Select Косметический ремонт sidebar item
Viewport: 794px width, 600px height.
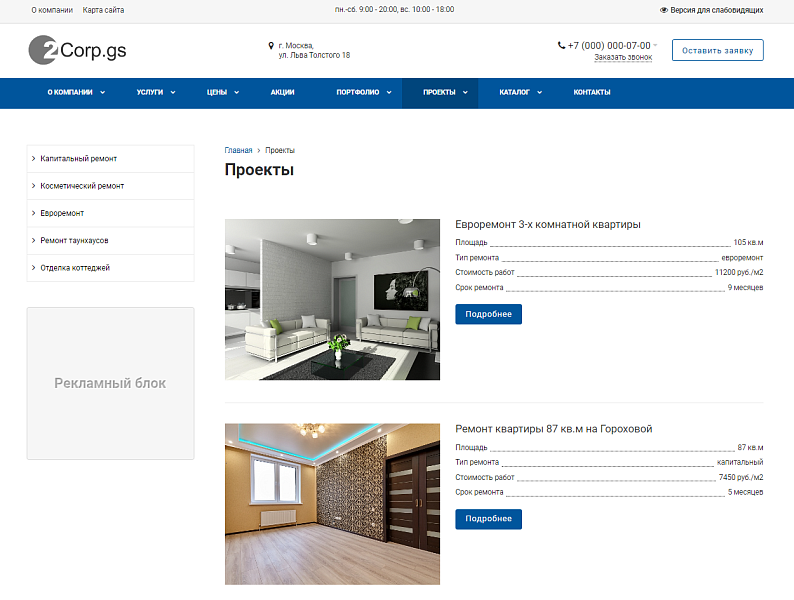[82, 186]
